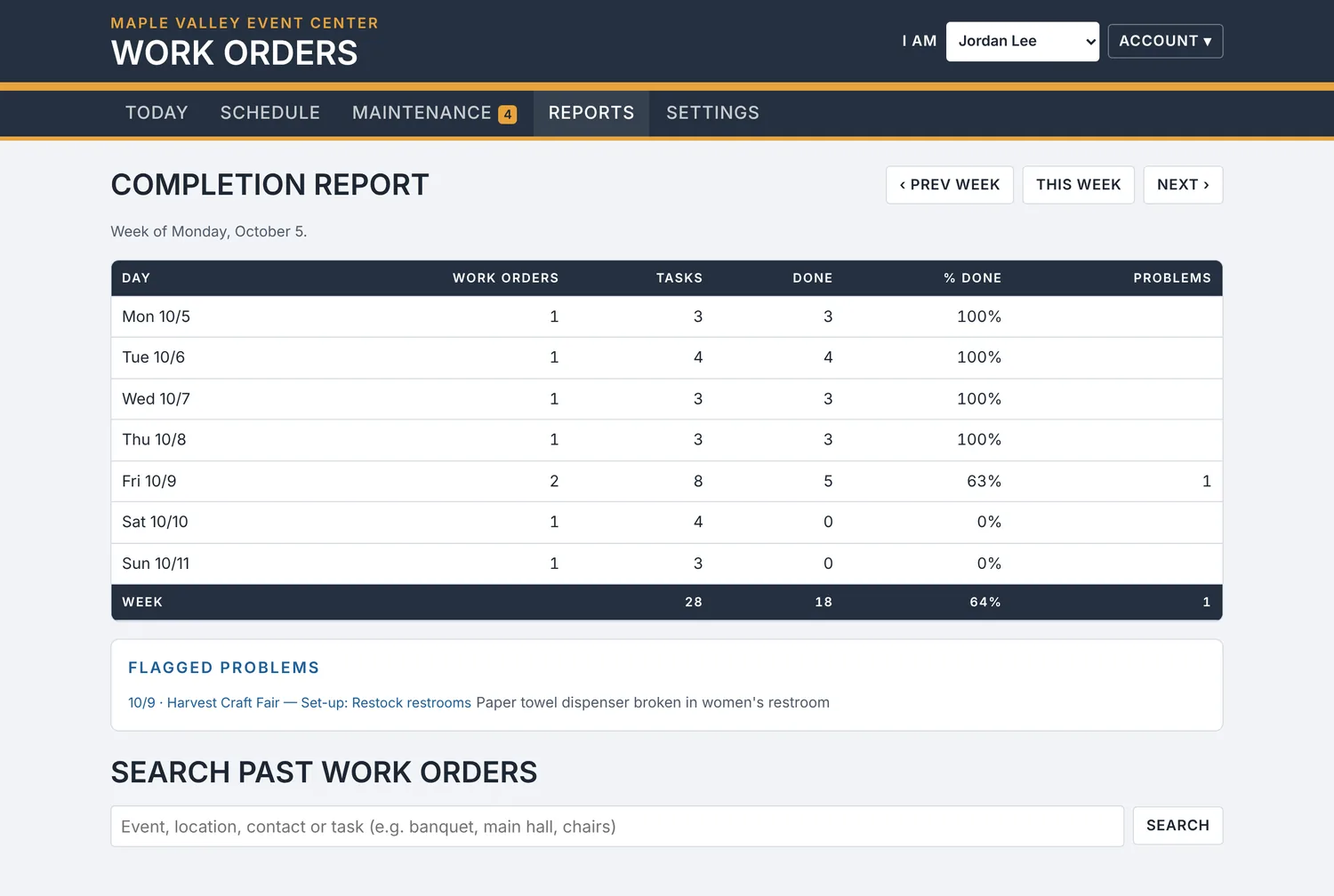The height and width of the screenshot is (896, 1334).
Task: Click the SEARCH button
Action: point(1177,826)
